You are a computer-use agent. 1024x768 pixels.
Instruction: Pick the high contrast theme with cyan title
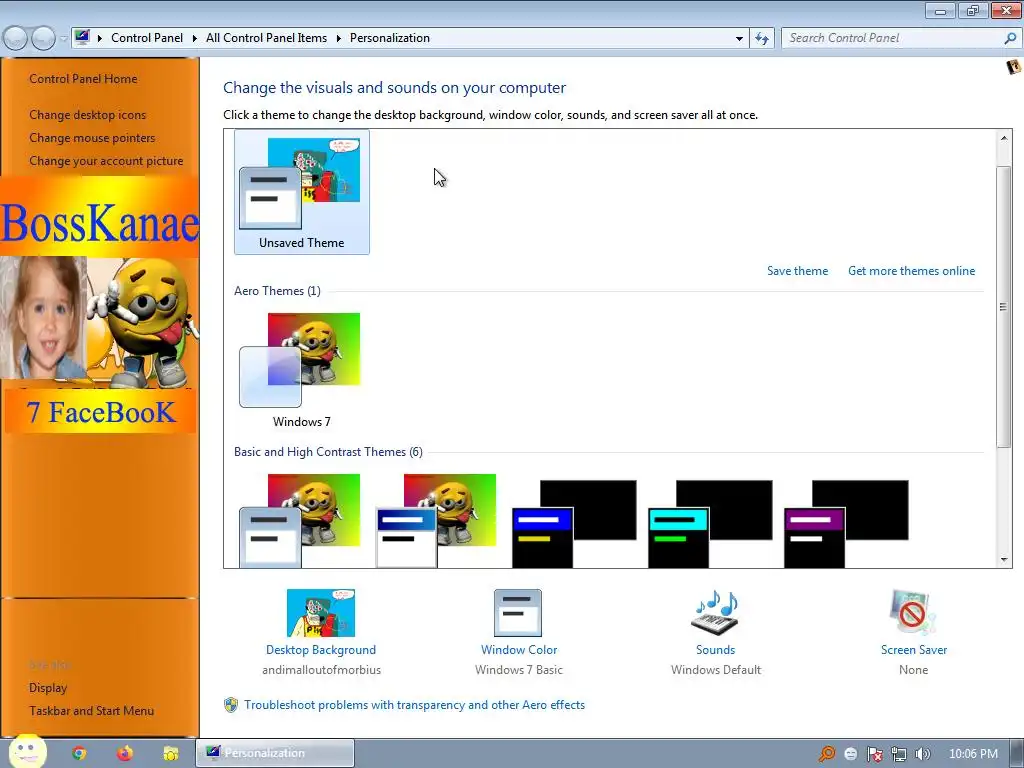(710, 524)
